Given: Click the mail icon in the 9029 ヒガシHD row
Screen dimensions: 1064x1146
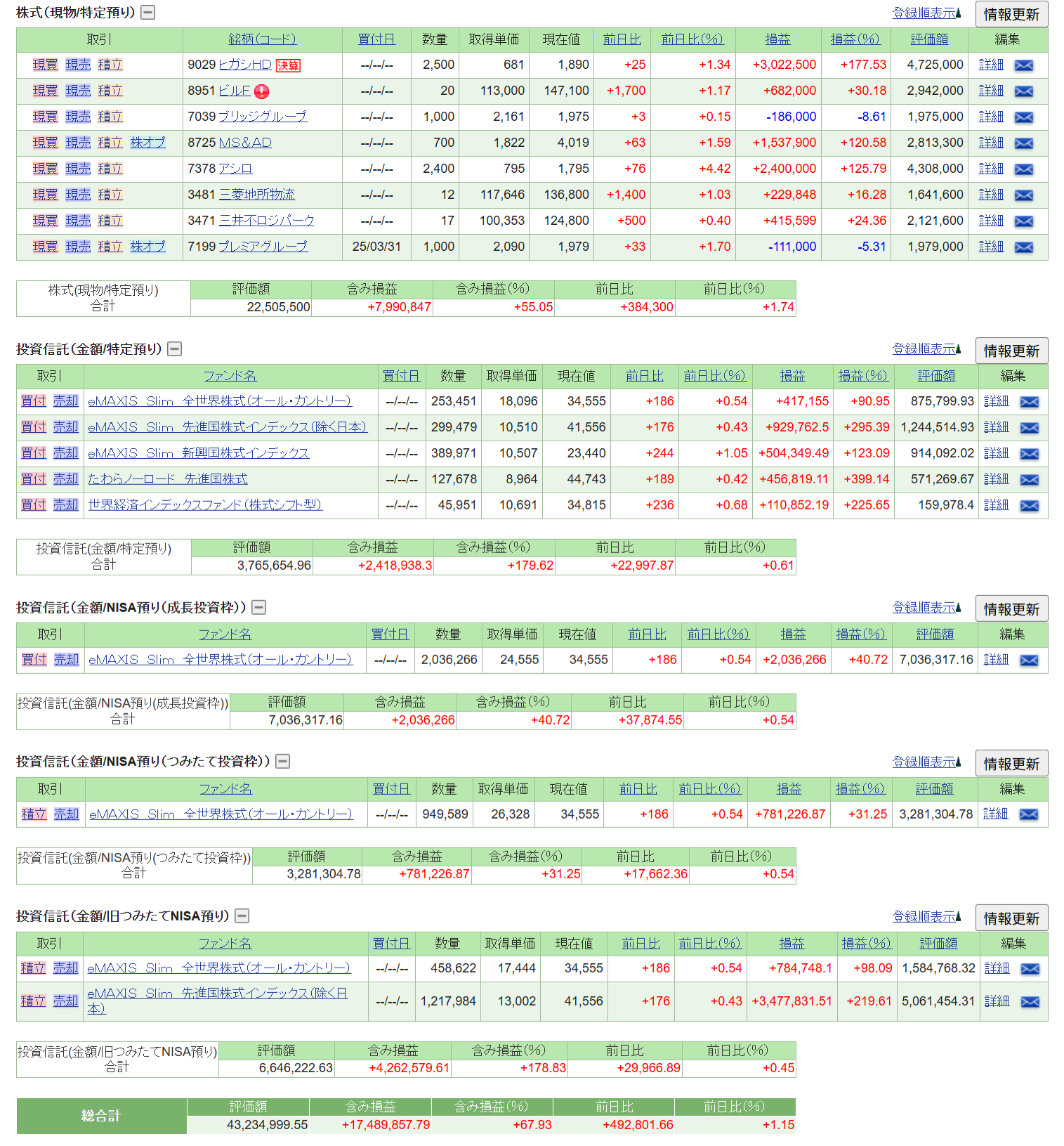Looking at the screenshot, I should tap(1023, 65).
